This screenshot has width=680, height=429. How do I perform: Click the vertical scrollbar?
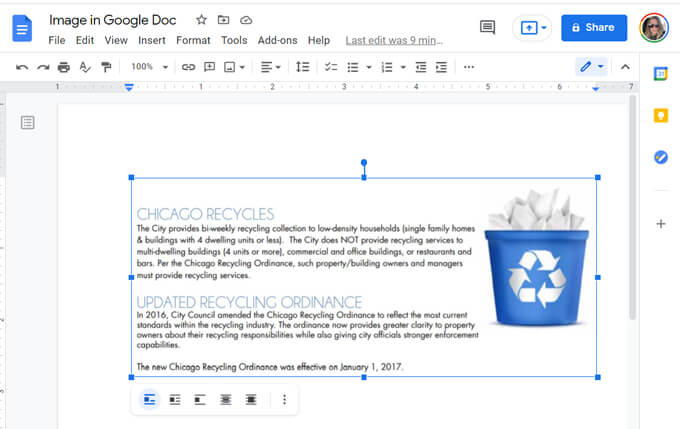pyautogui.click(x=633, y=208)
